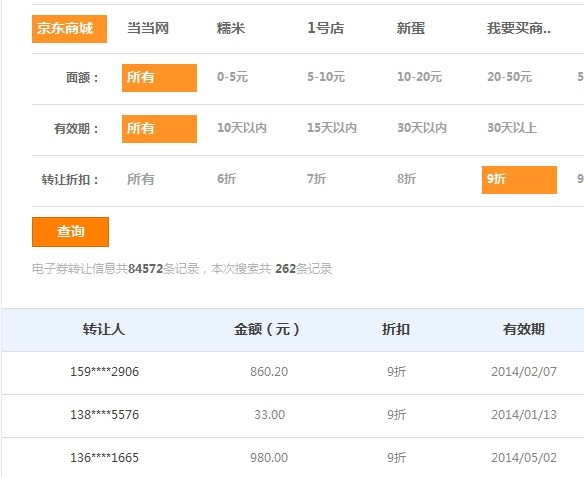This screenshot has height=477, width=584.
Task: Choose validity period 30天以上
Action: pos(512,128)
